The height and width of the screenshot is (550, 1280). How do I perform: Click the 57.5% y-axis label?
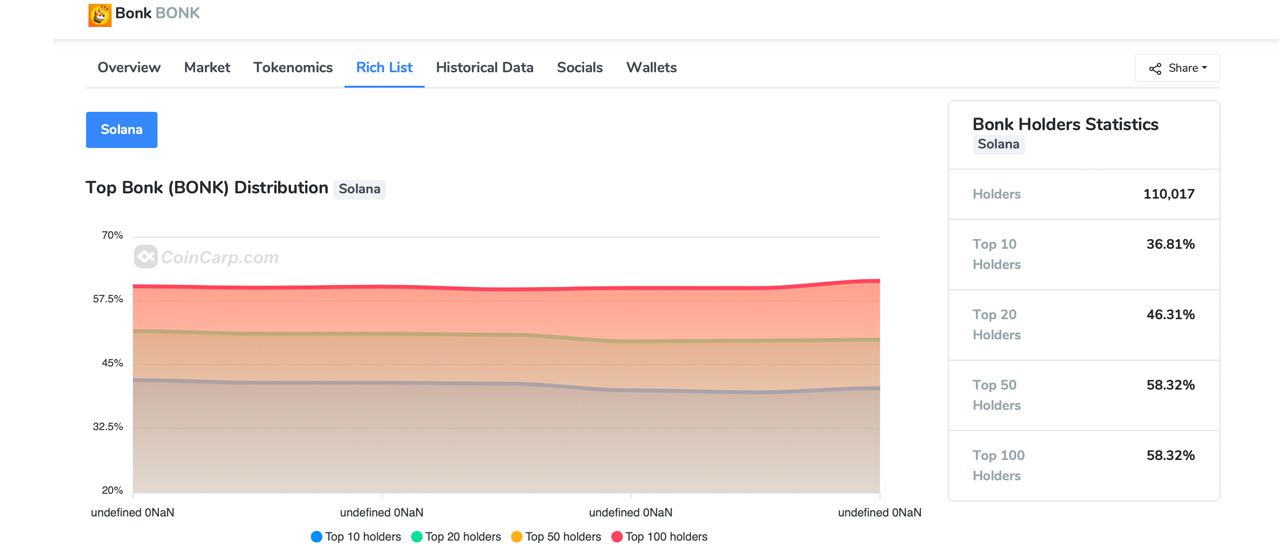108,299
